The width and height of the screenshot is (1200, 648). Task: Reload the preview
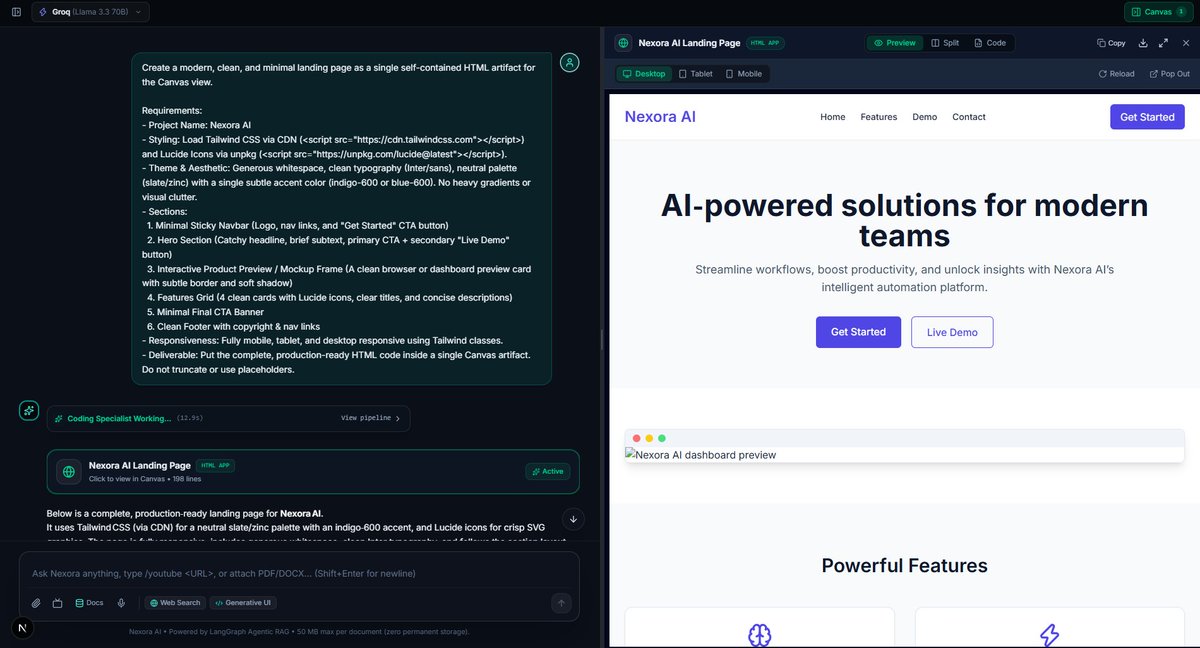[x=1116, y=74]
